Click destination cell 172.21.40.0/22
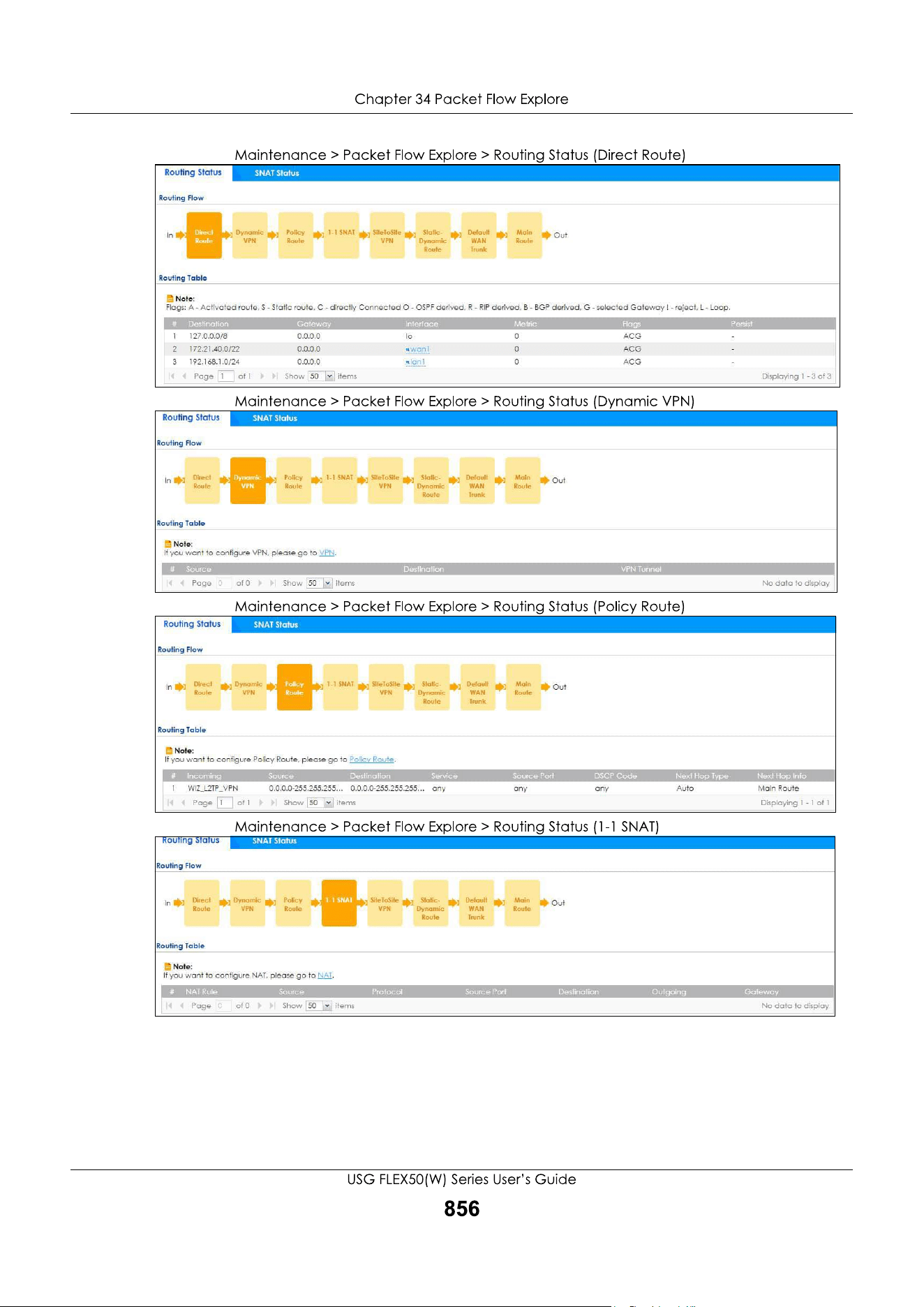Viewport: 924px width, 1307px height. [214, 349]
